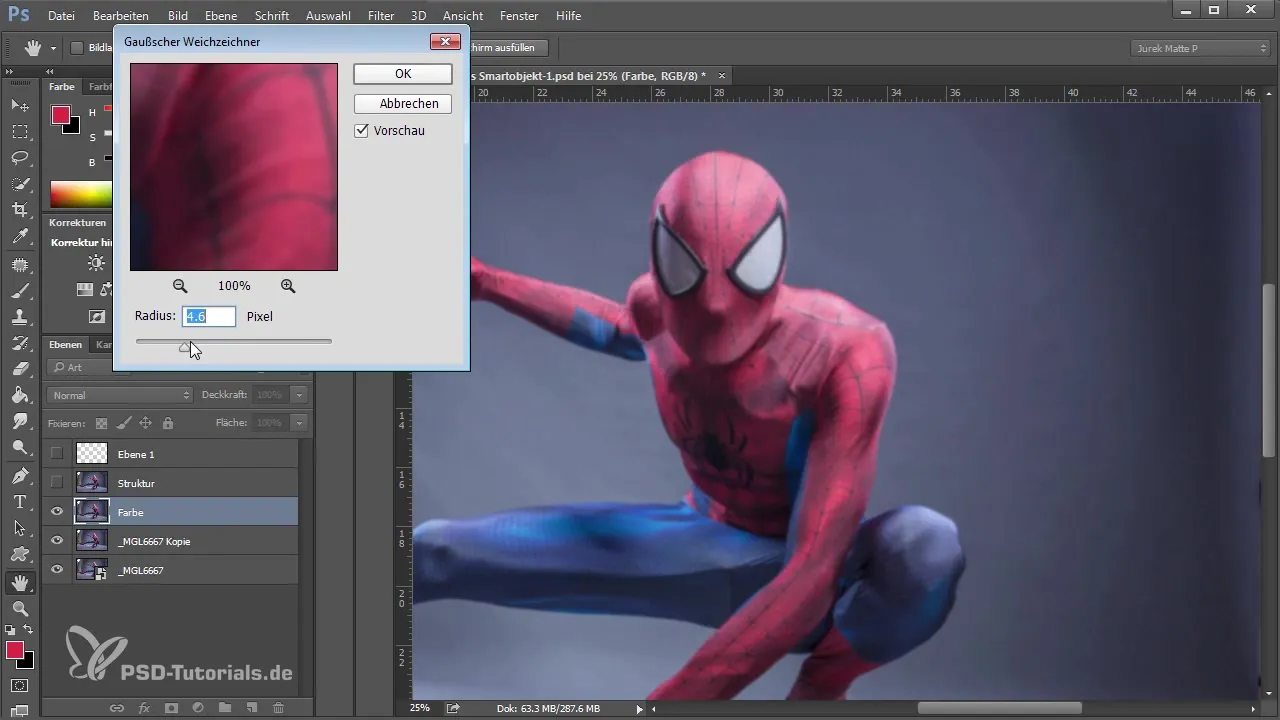Select the History Brush tool
The image size is (1280, 720).
(19, 343)
